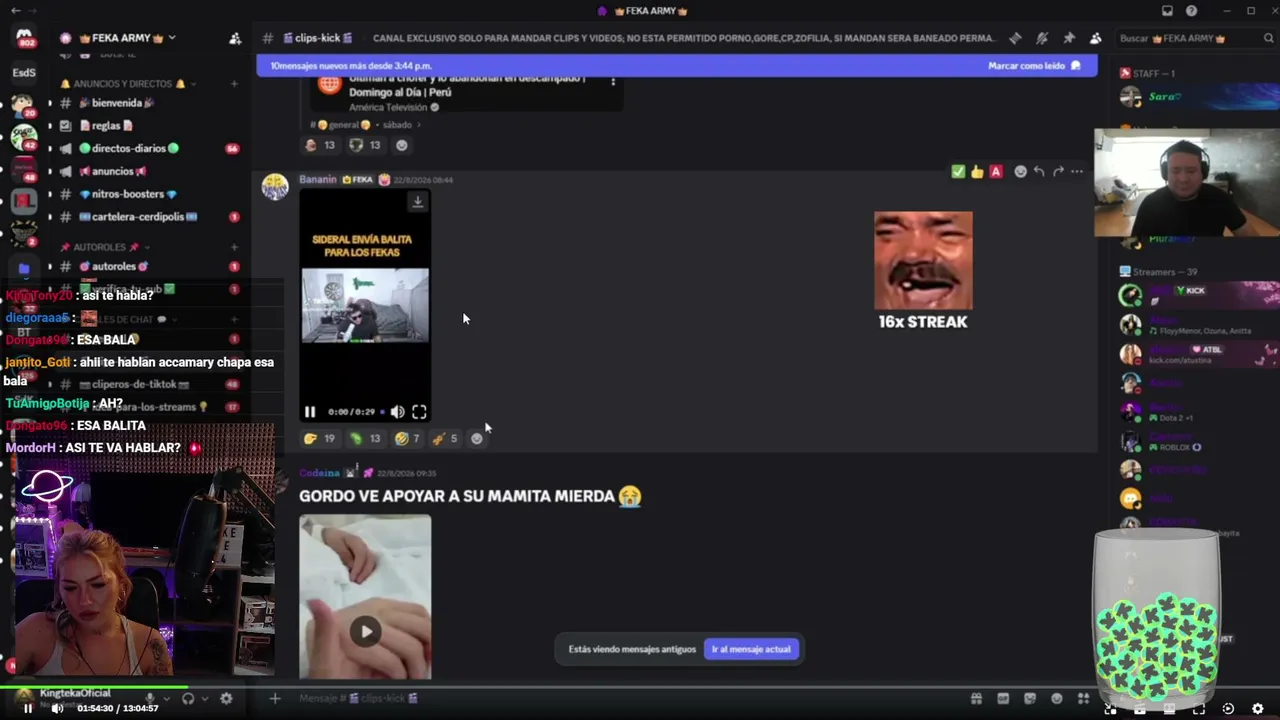This screenshot has height=720, width=1280.
Task: Pause the Bananin video clip
Action: point(310,412)
